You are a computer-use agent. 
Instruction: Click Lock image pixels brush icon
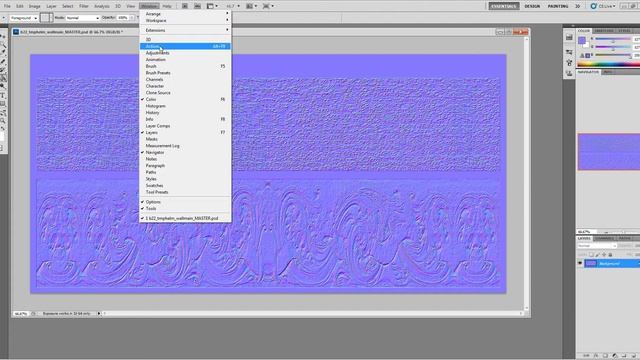pyautogui.click(x=598, y=255)
